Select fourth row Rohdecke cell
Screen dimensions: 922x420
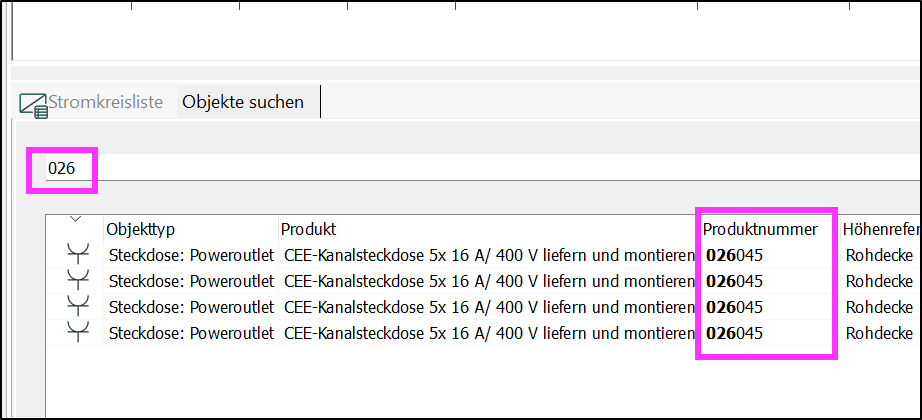tap(879, 334)
